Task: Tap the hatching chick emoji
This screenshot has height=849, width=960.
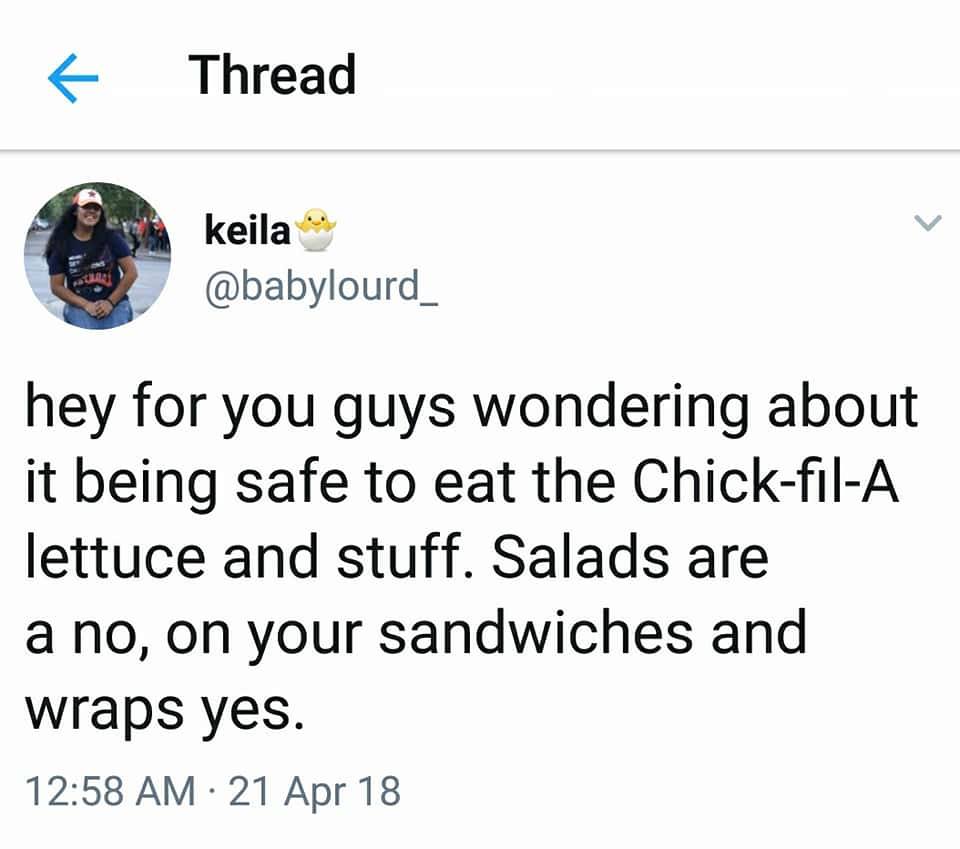Action: [x=315, y=230]
